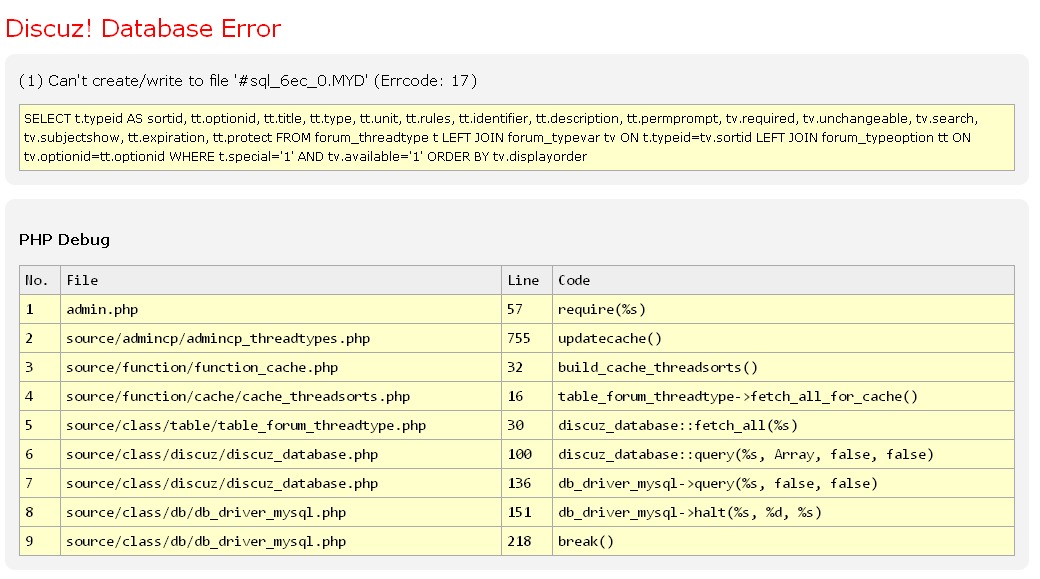Select 'db_driver_mysql->halt(%s, %d, %s)' cell
Screen dimensions: 1040x579
[x=783, y=512]
